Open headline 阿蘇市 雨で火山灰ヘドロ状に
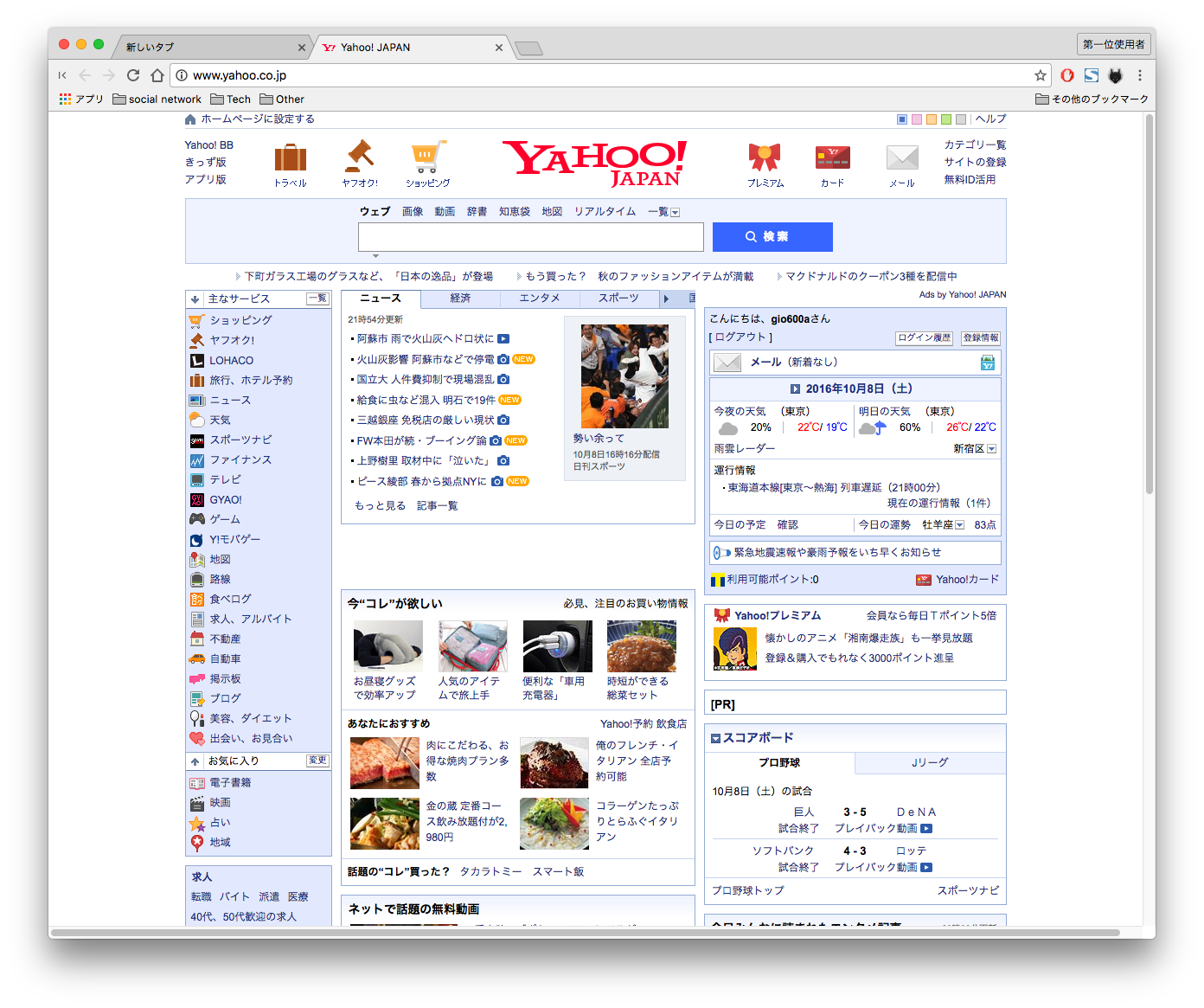The height and width of the screenshot is (1008, 1204). pos(426,339)
